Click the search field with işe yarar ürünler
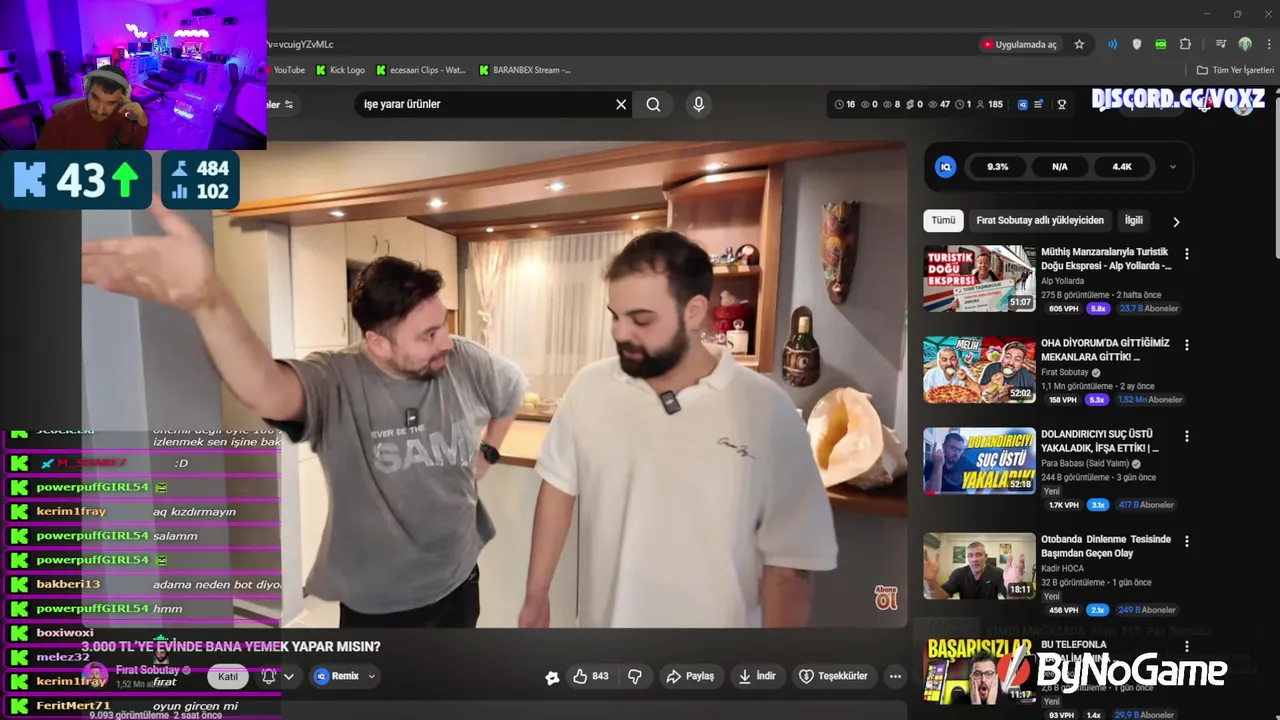Image resolution: width=1280 pixels, height=720 pixels. (485, 104)
